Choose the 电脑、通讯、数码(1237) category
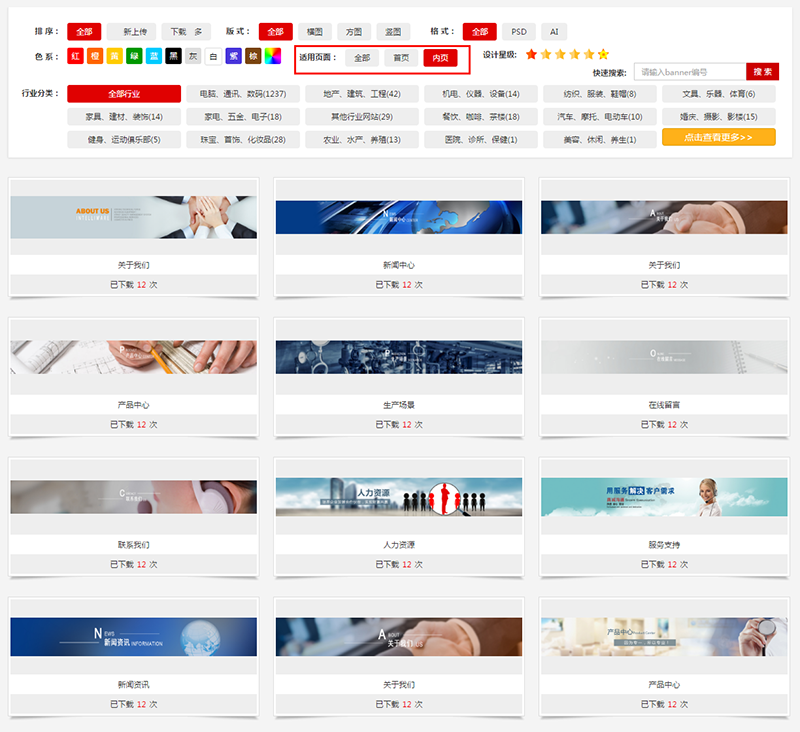The image size is (800, 732). click(242, 94)
